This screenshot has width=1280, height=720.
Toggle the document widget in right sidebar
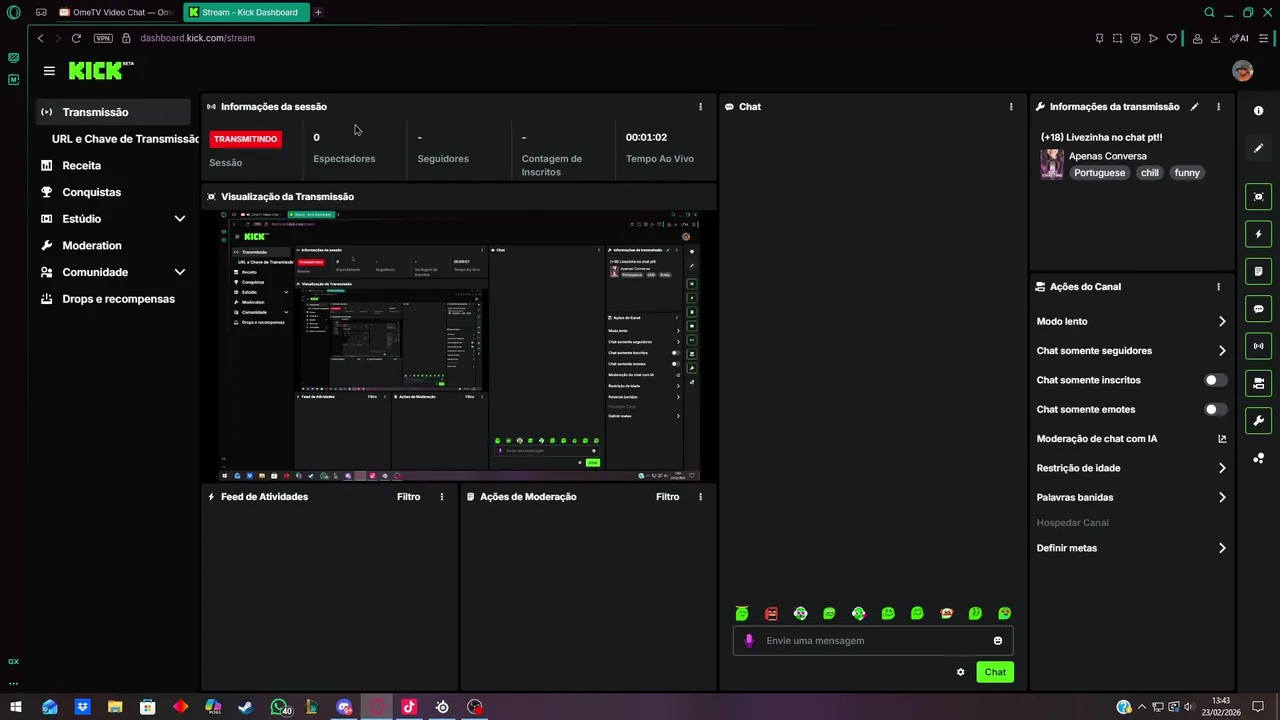[x=1258, y=271]
